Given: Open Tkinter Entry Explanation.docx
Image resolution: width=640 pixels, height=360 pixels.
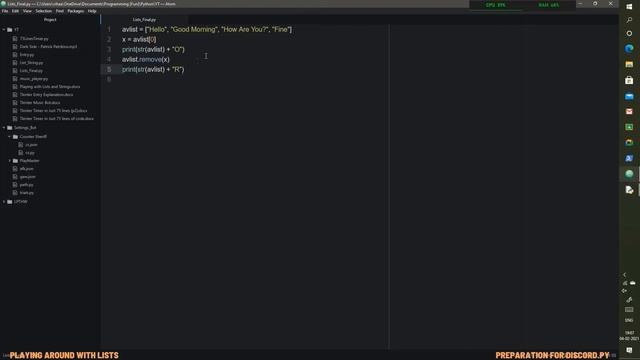Looking at the screenshot, I should click(x=47, y=95).
